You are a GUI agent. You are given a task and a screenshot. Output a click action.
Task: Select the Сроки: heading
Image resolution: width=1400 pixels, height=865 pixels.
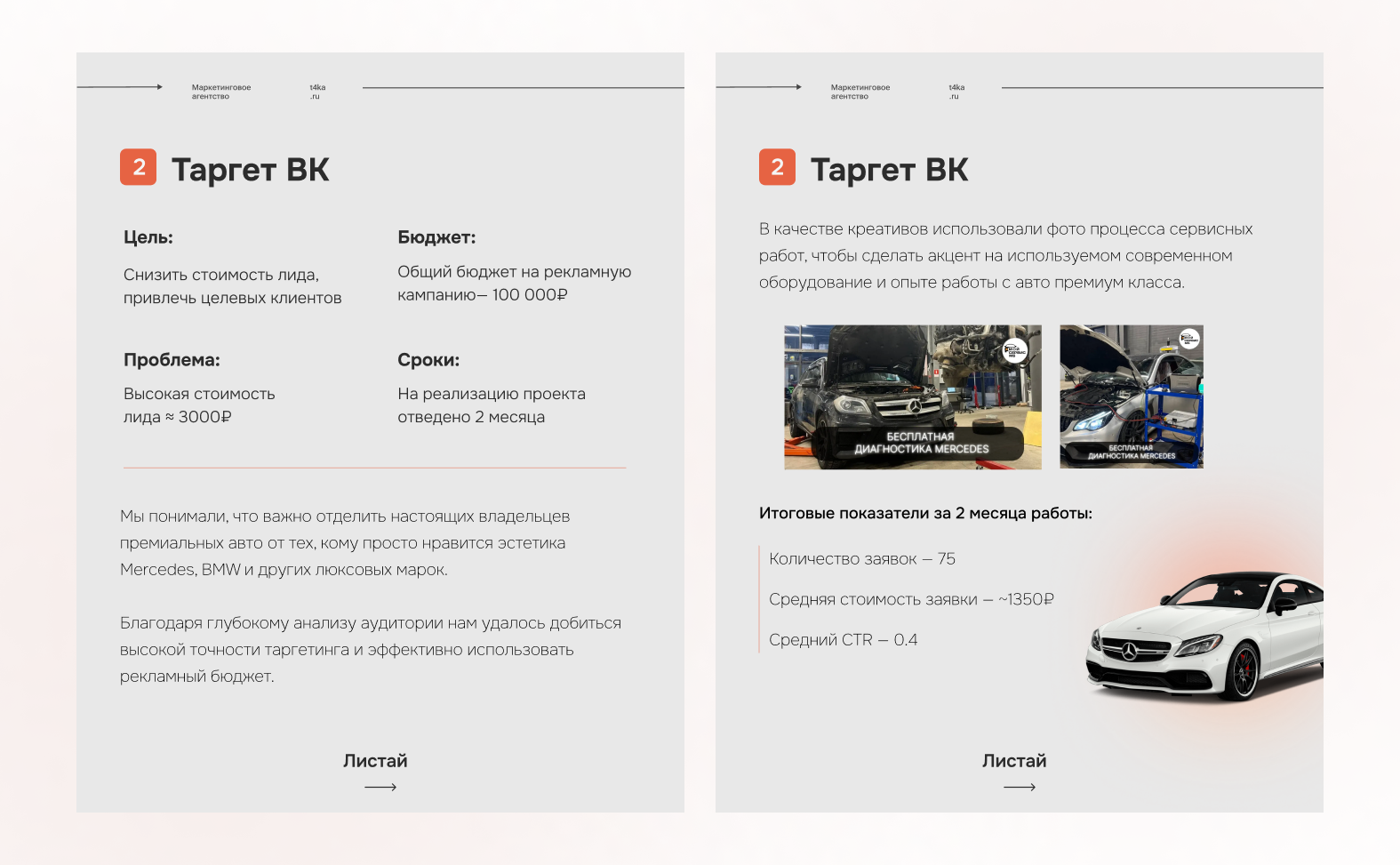(x=428, y=360)
